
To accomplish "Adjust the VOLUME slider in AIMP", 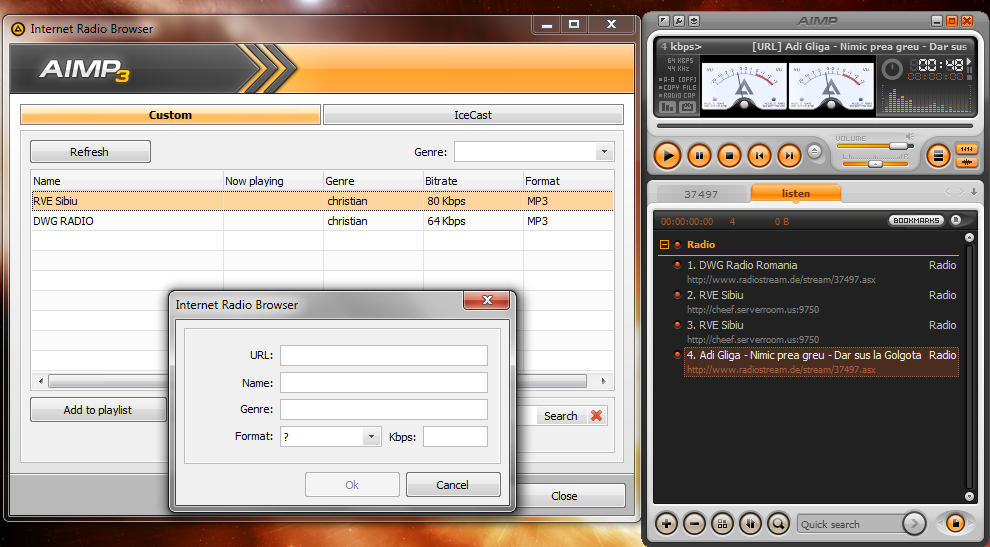I will tap(873, 146).
